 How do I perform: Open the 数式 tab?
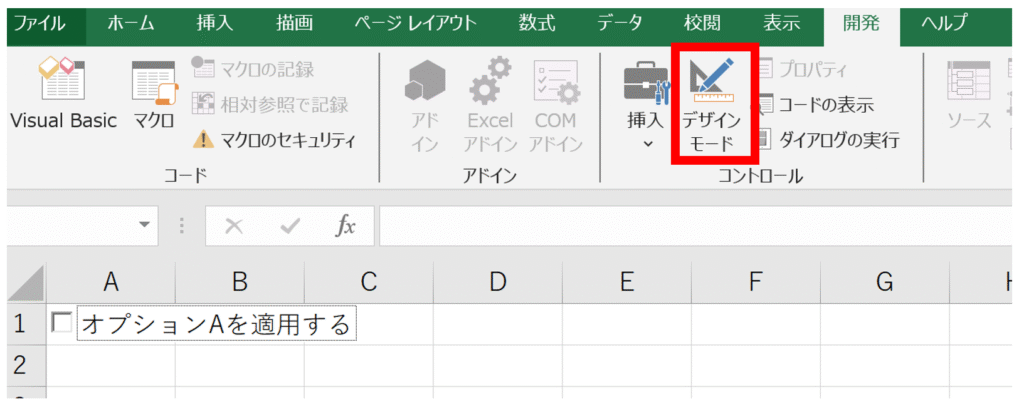pyautogui.click(x=537, y=24)
